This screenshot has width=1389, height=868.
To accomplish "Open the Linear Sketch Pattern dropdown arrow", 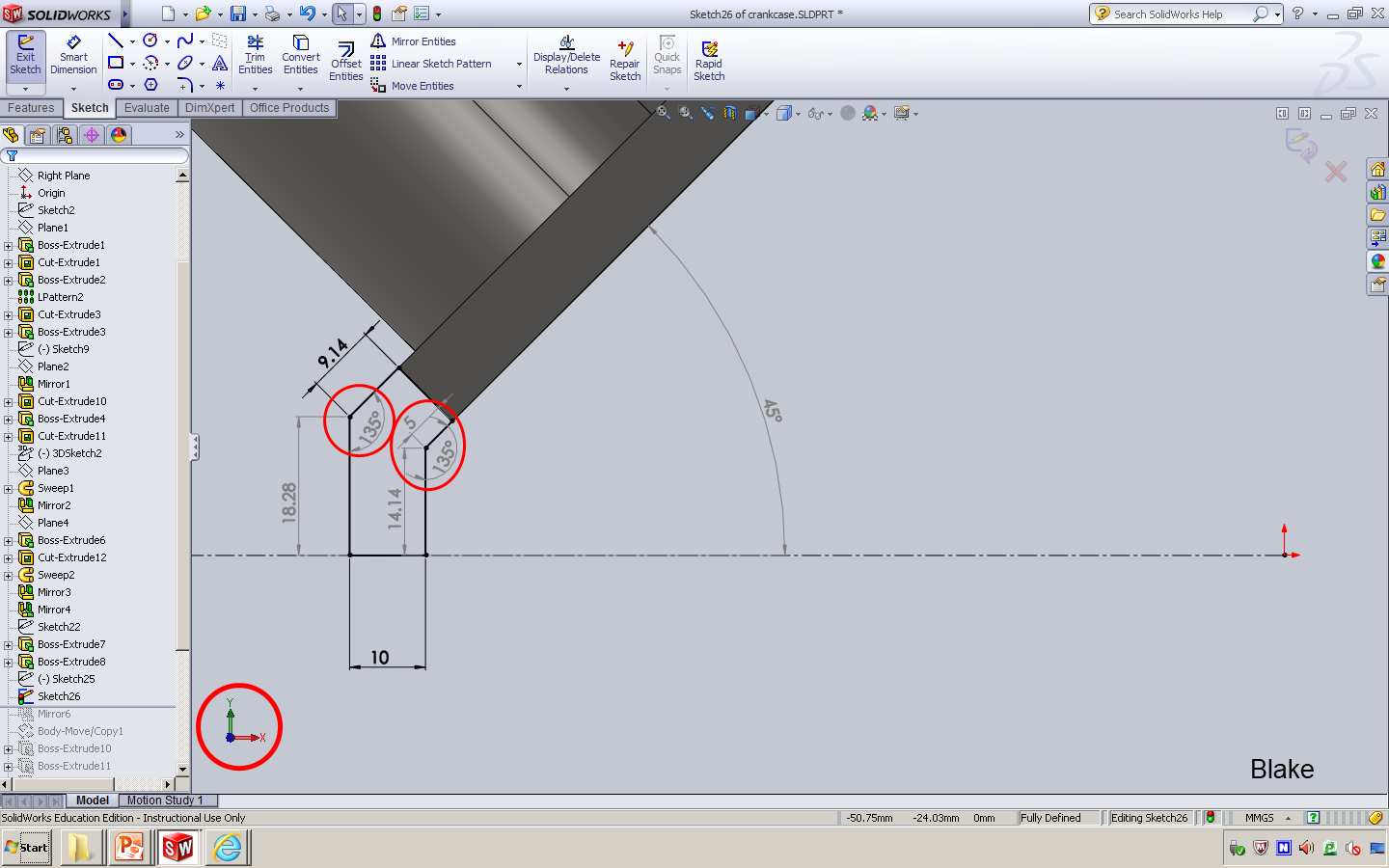I will click(519, 65).
